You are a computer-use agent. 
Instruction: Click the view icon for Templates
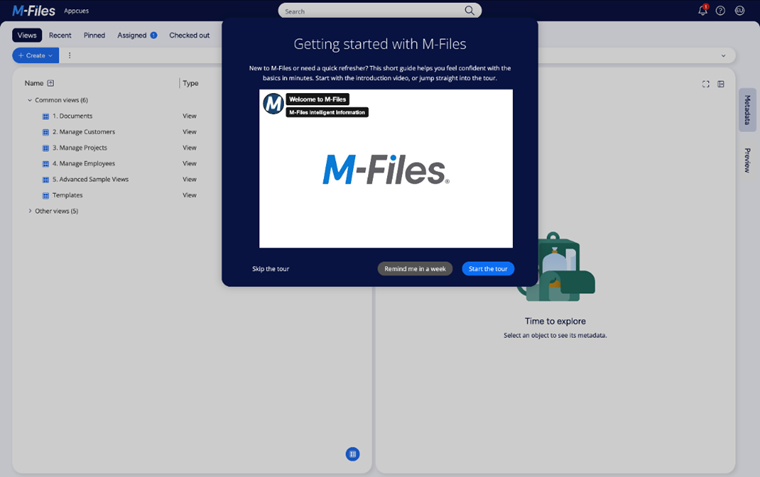(x=46, y=196)
